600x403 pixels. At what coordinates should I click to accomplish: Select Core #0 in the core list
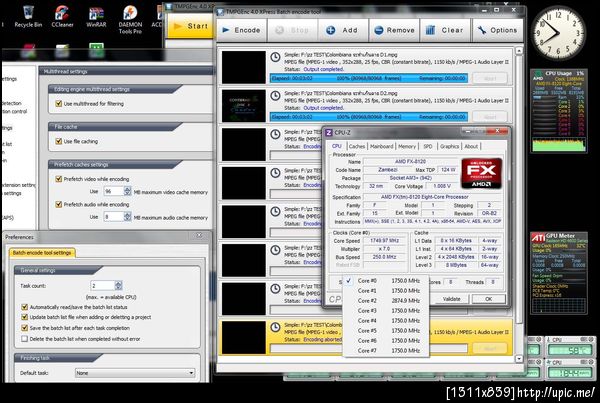(386, 281)
